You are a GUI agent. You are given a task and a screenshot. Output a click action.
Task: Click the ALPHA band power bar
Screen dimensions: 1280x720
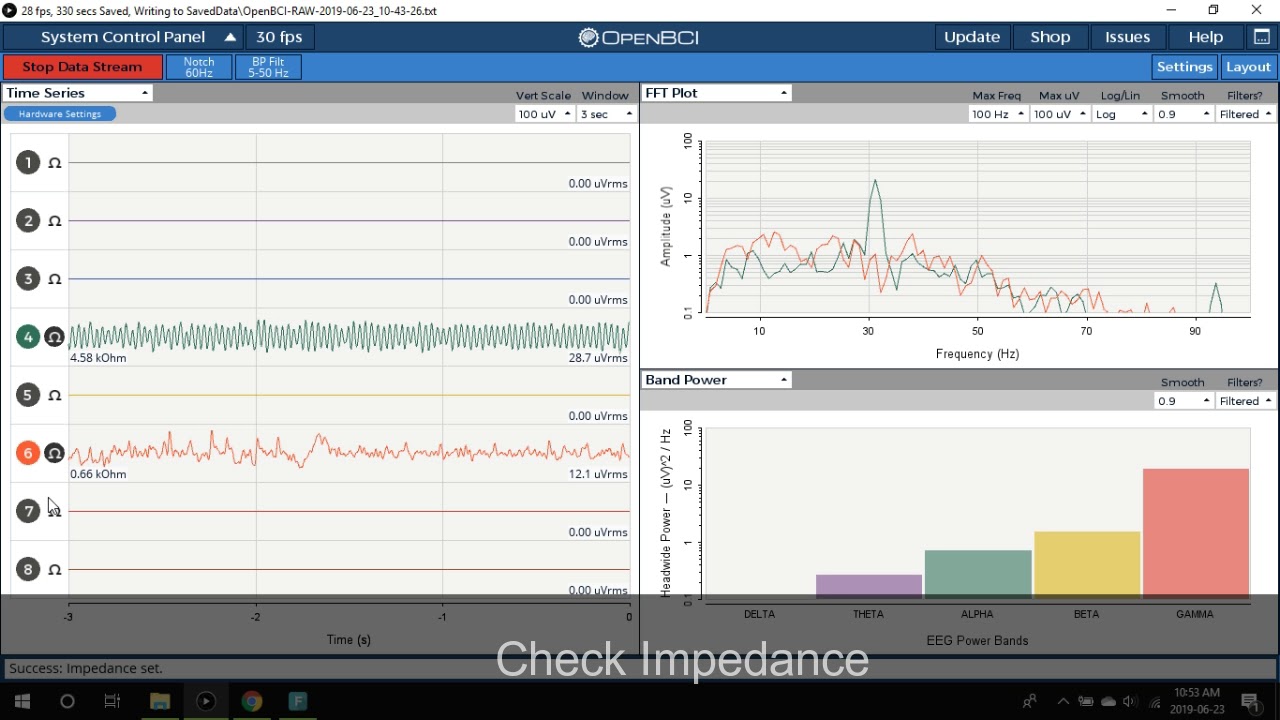click(x=978, y=575)
